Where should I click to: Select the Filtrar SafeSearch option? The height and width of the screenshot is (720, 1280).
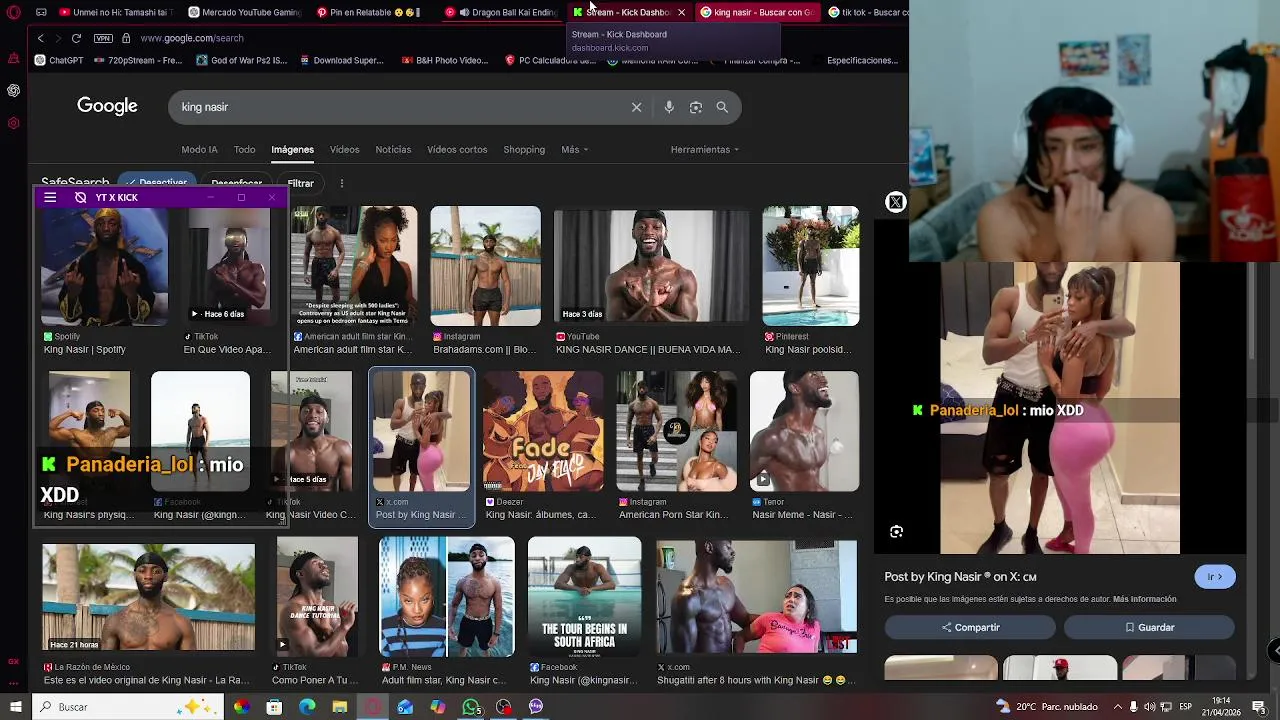click(x=300, y=183)
